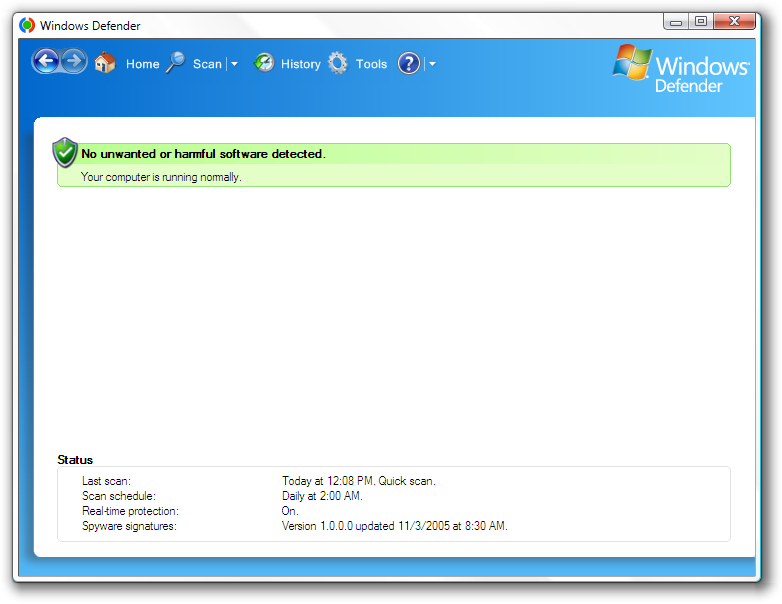Start a scan via Scan label
The image size is (782, 604).
[207, 64]
